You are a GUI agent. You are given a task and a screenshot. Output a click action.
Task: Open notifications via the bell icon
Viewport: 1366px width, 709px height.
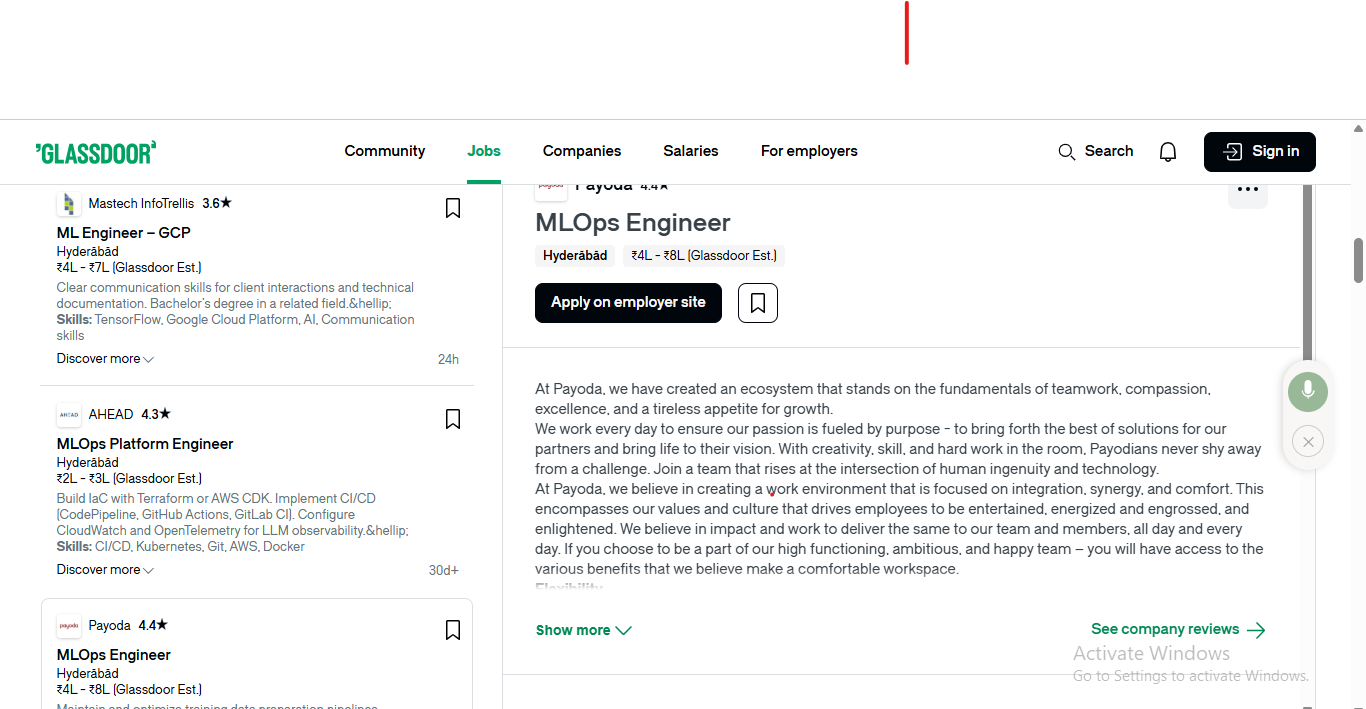pyautogui.click(x=1167, y=151)
